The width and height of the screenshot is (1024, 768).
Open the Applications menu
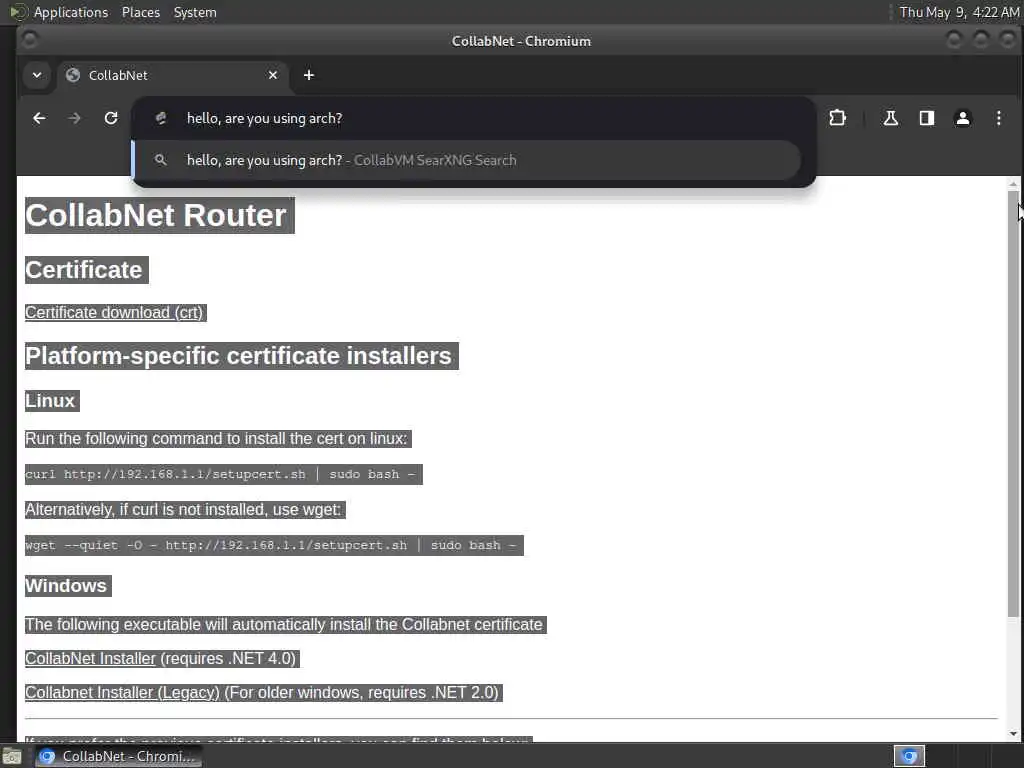click(x=71, y=12)
